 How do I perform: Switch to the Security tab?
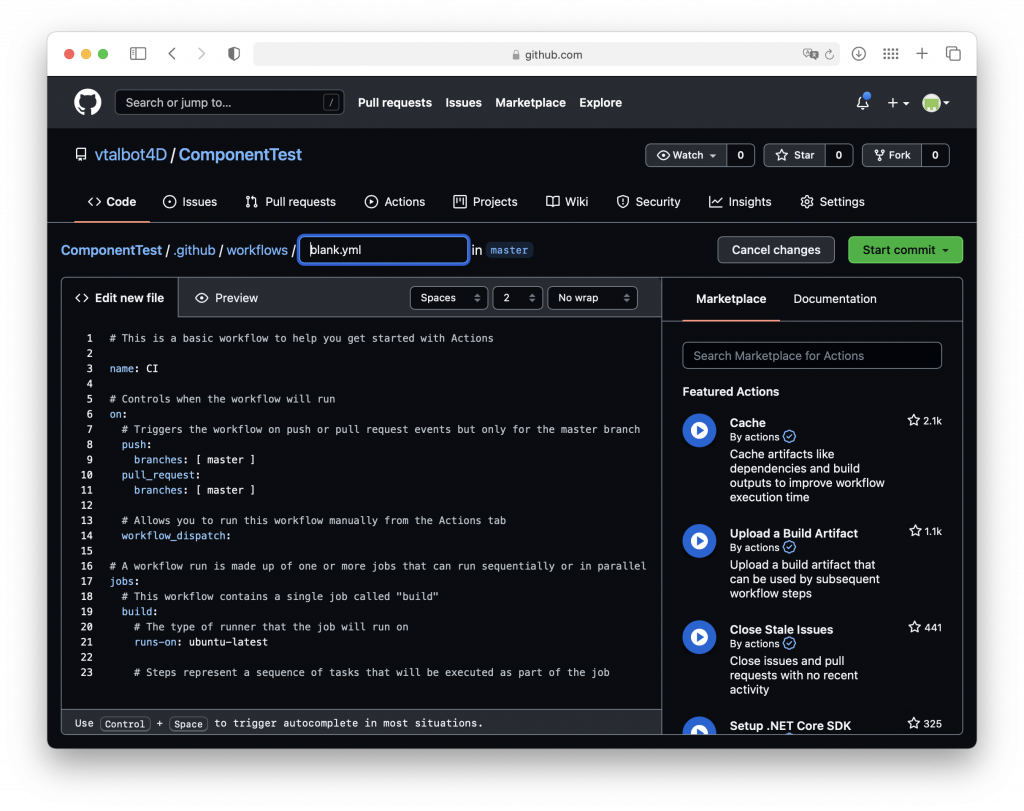(648, 202)
